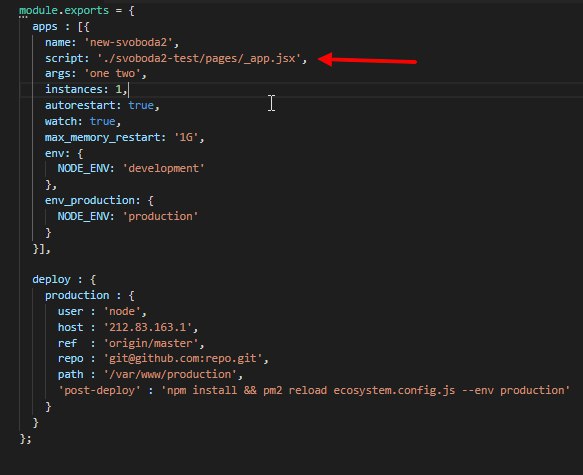
Task: Click the 'host' key in deploy
Action: click(70, 327)
